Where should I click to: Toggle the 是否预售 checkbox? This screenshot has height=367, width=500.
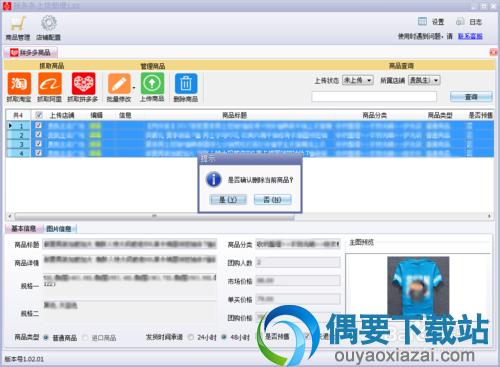point(259,336)
